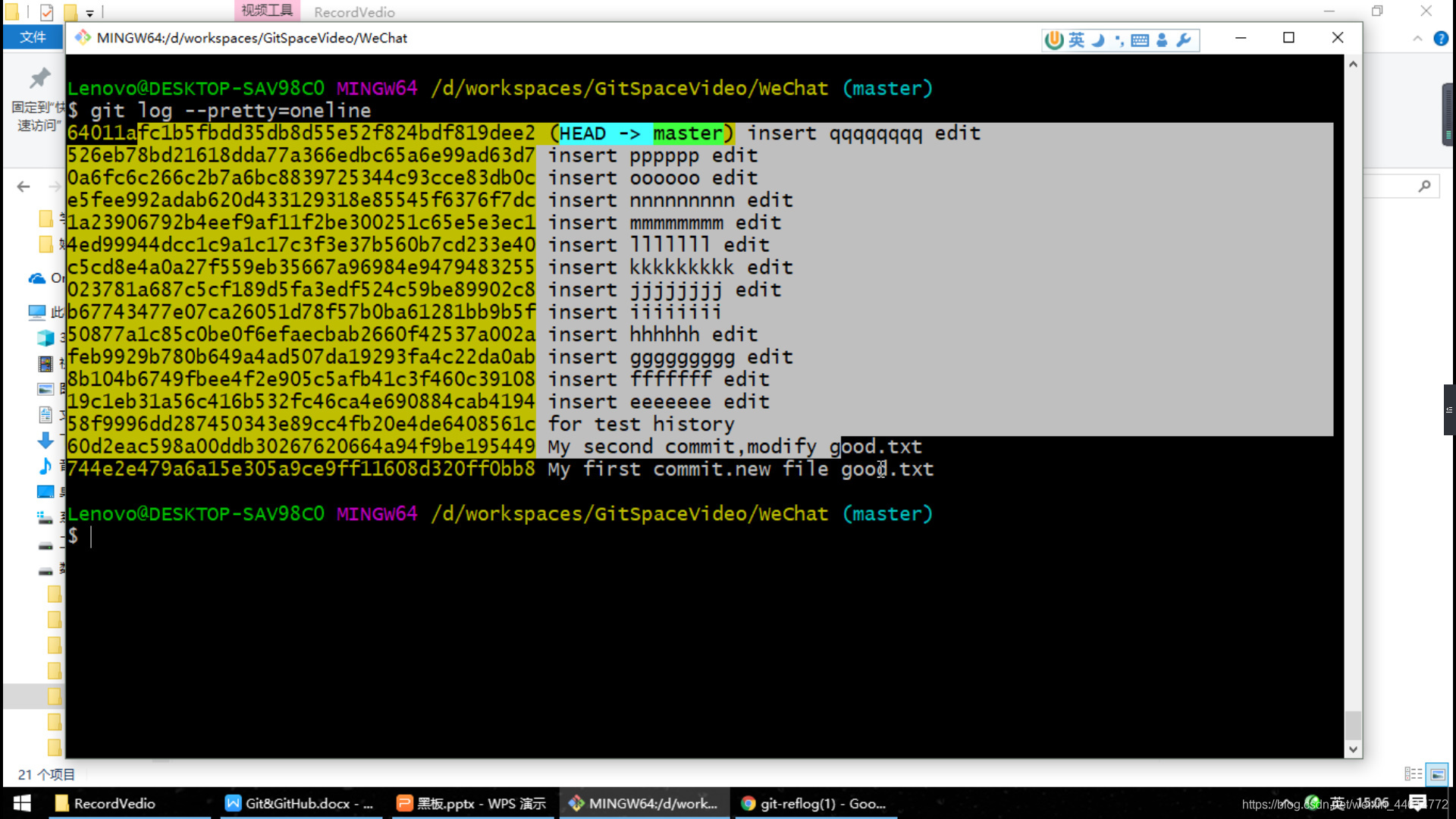The image size is (1456, 819).
Task: Click the new folder icon in quick access toolbar
Action: [70, 12]
